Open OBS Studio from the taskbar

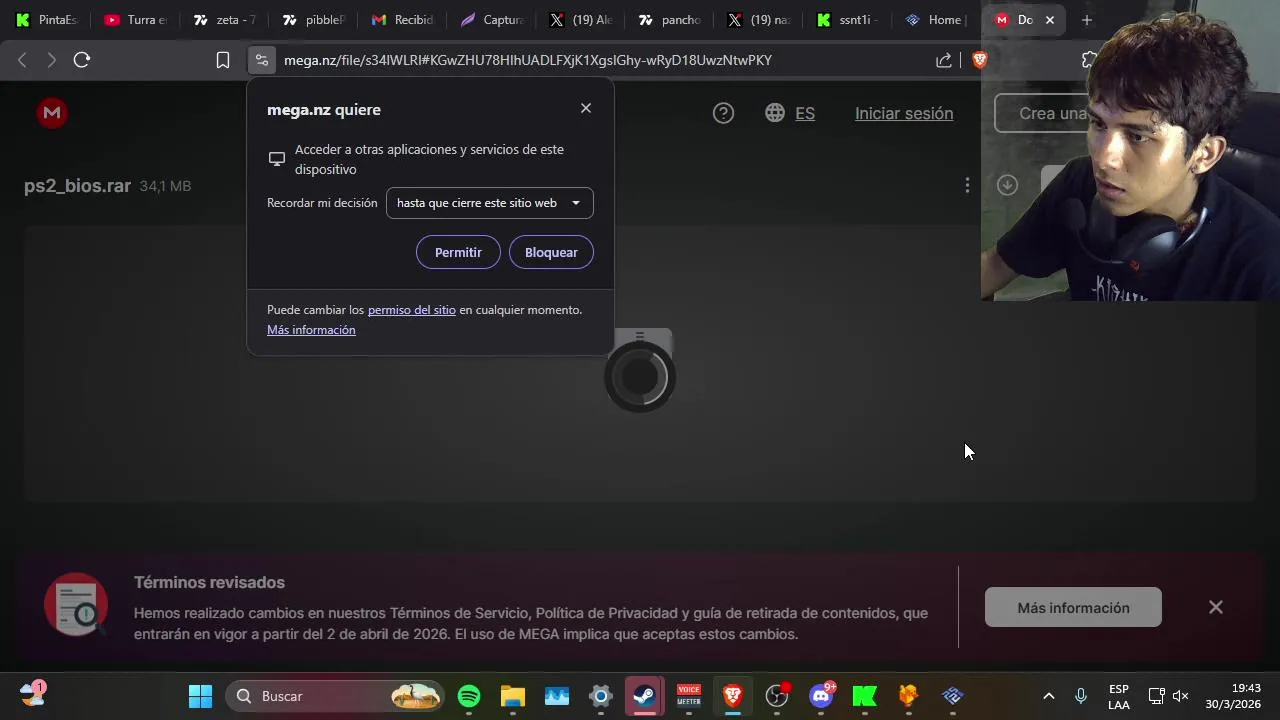pos(777,696)
